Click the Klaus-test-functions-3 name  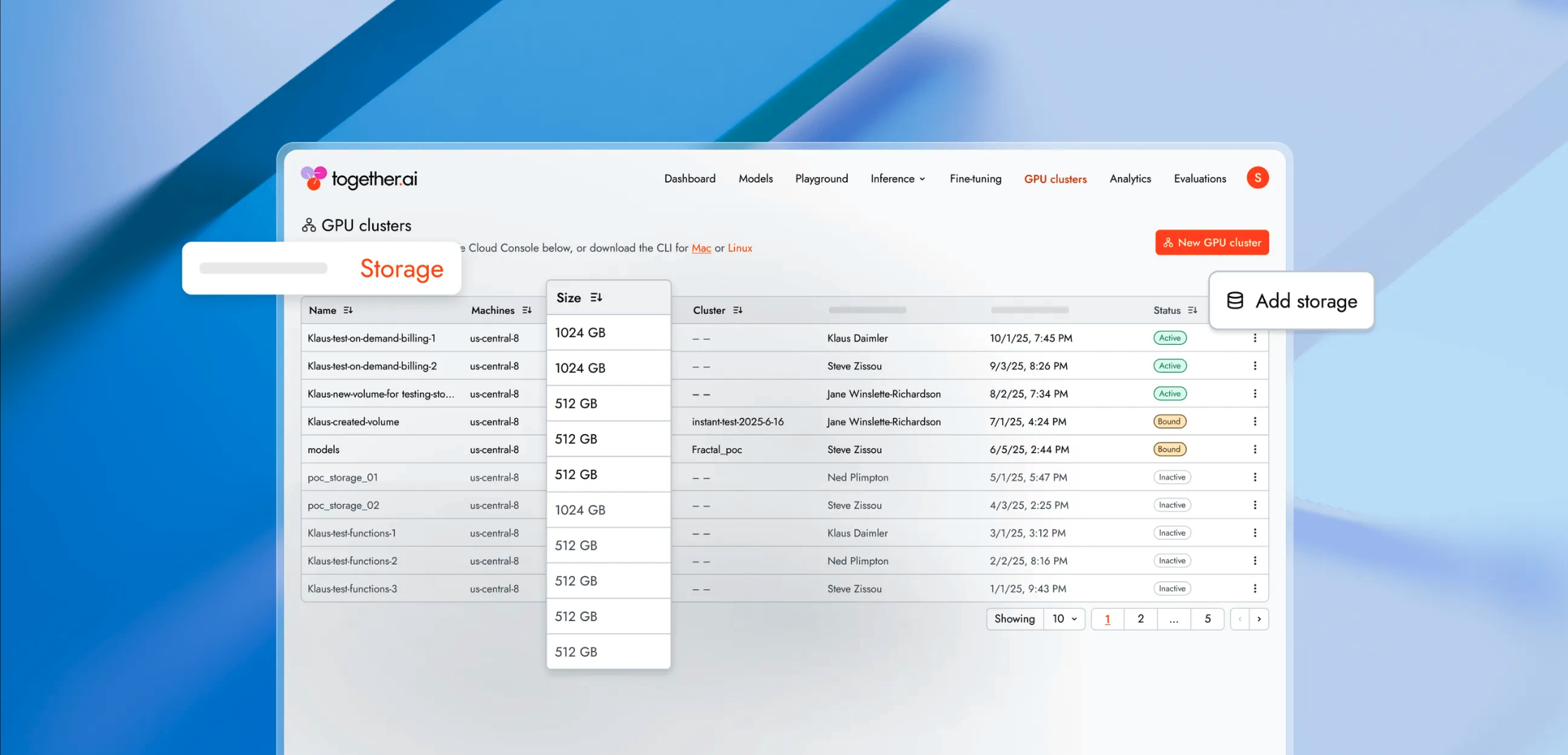pos(352,589)
